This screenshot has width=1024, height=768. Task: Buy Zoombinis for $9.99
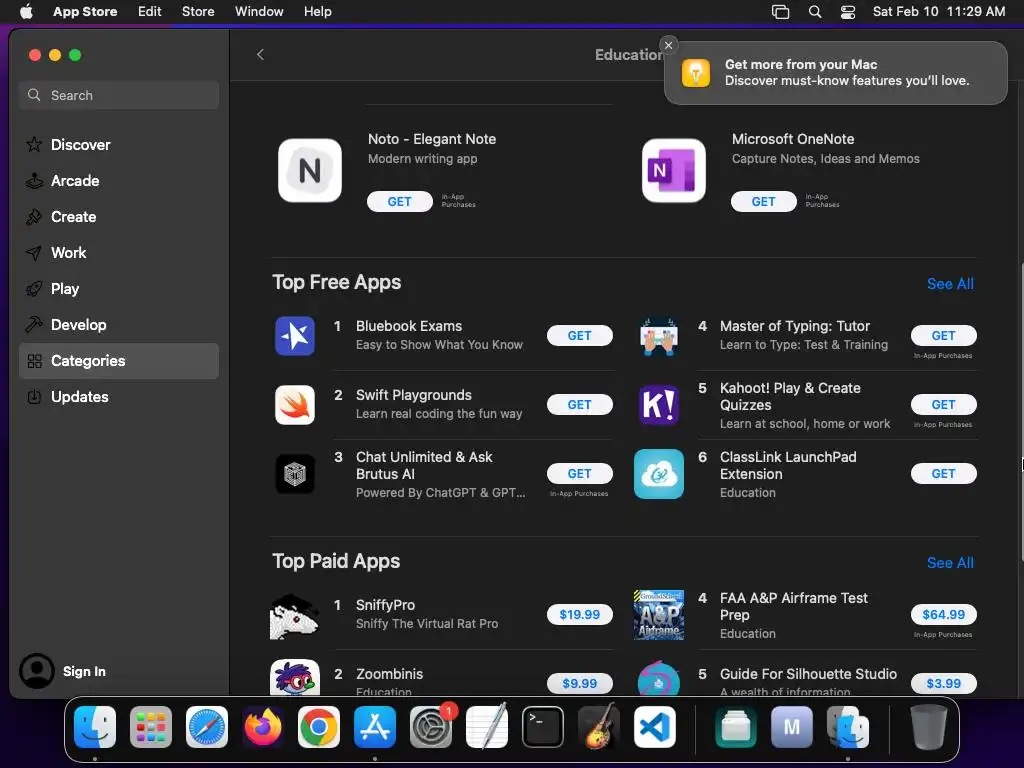[580, 683]
